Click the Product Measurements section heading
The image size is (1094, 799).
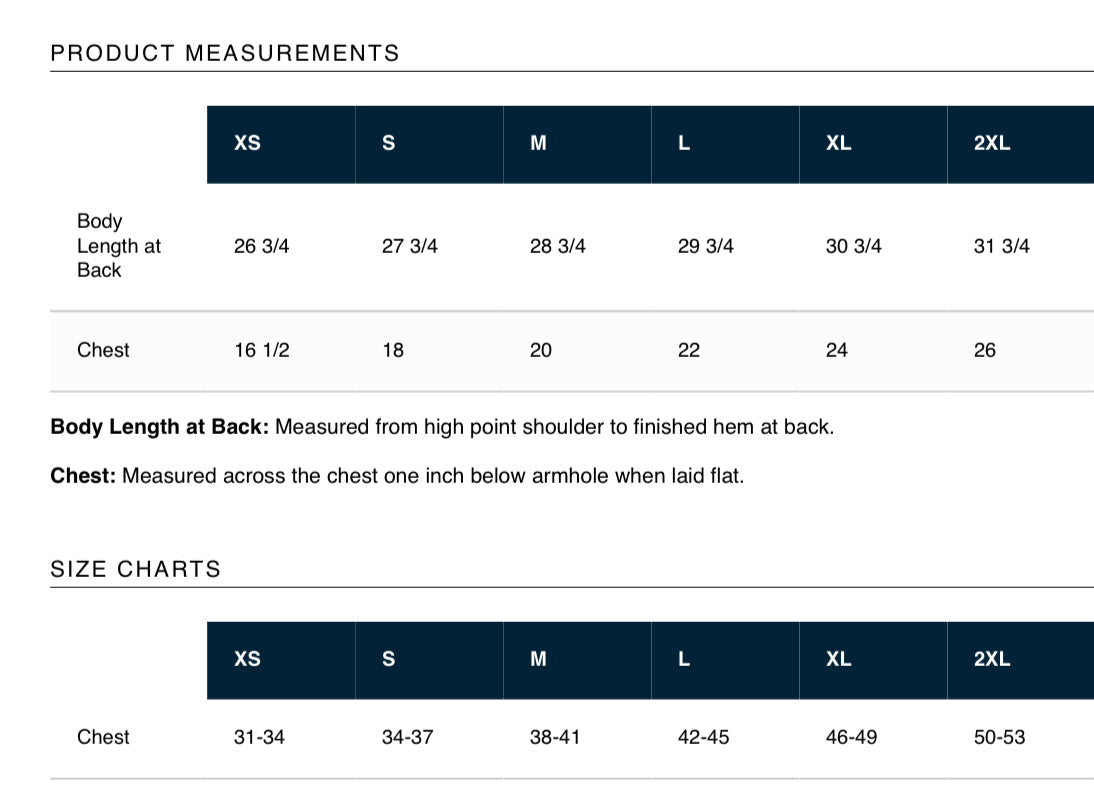point(225,53)
